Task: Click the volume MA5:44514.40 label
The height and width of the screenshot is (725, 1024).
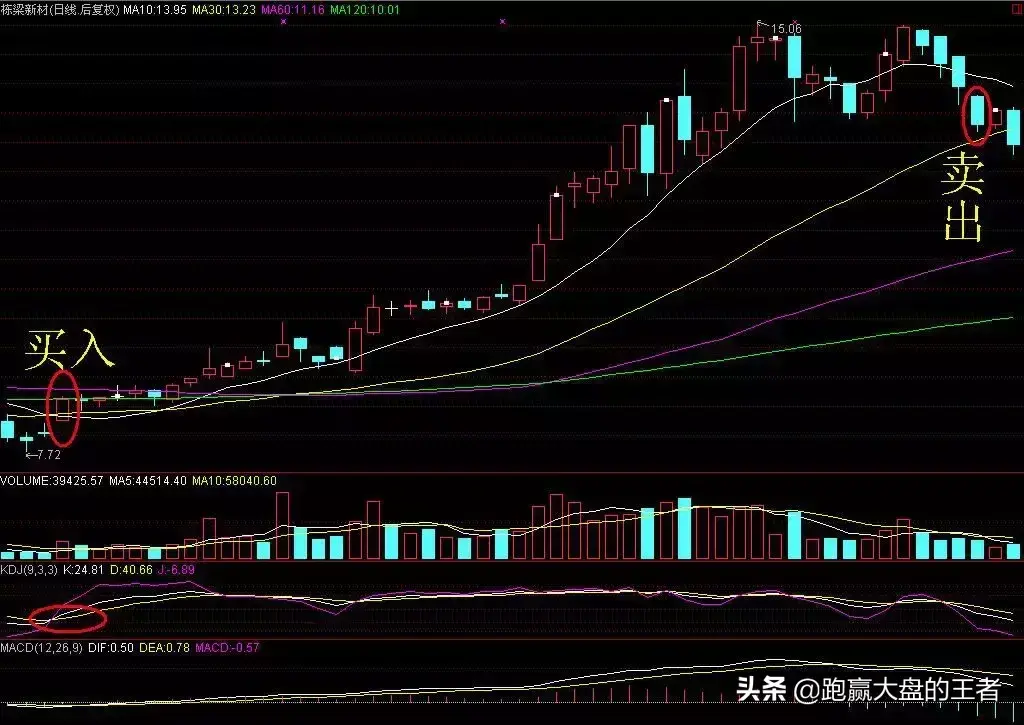Action: (148, 481)
